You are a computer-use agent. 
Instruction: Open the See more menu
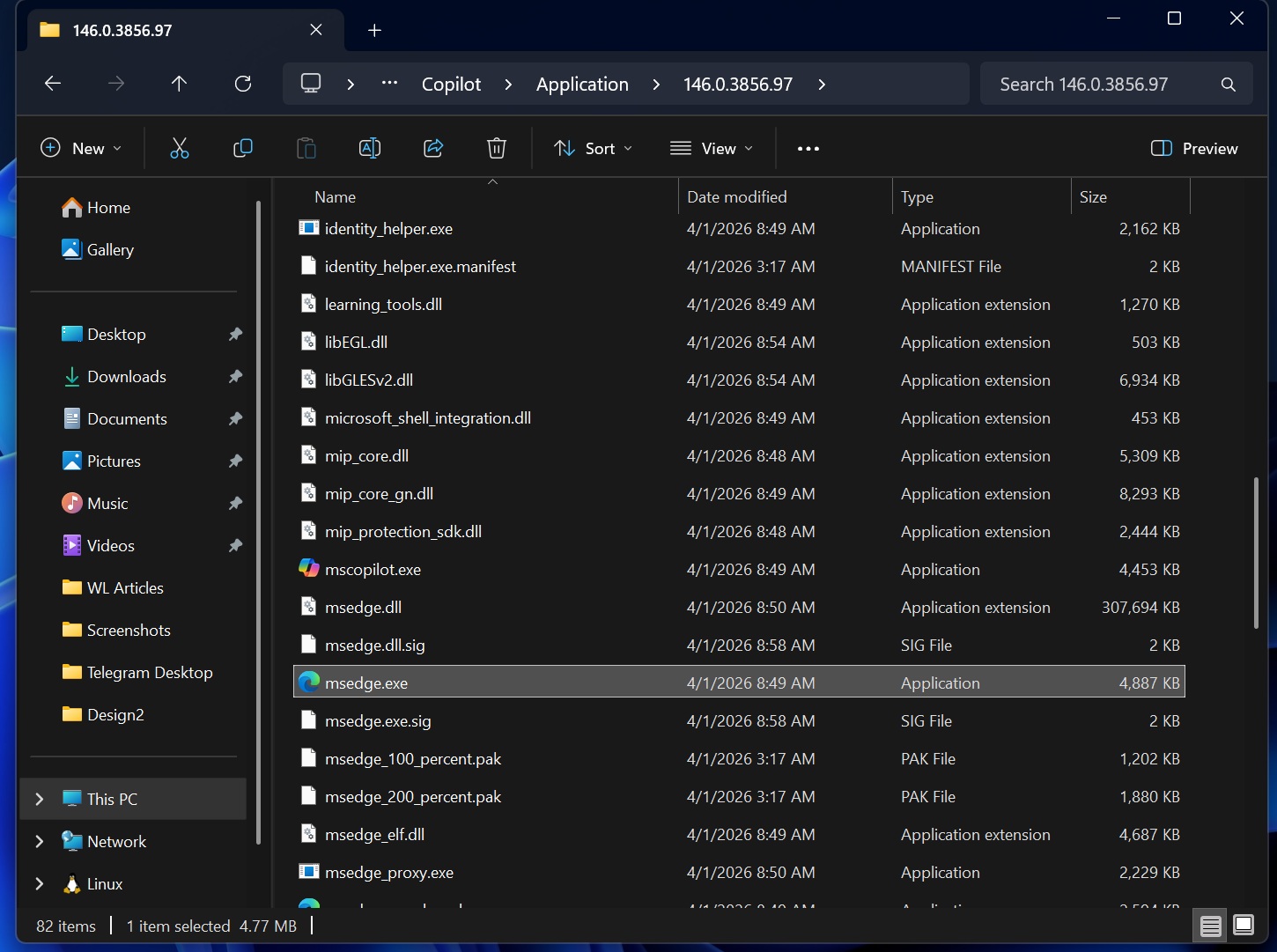[808, 148]
